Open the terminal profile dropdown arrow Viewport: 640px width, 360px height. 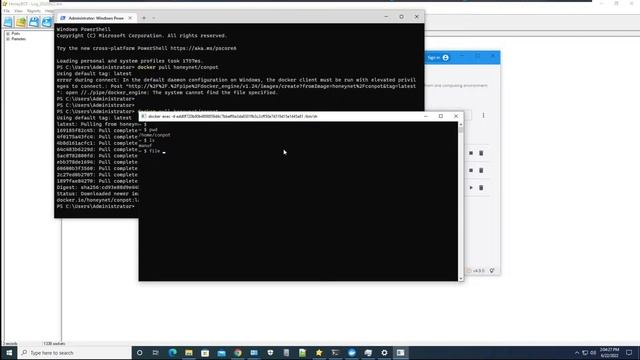coord(153,18)
